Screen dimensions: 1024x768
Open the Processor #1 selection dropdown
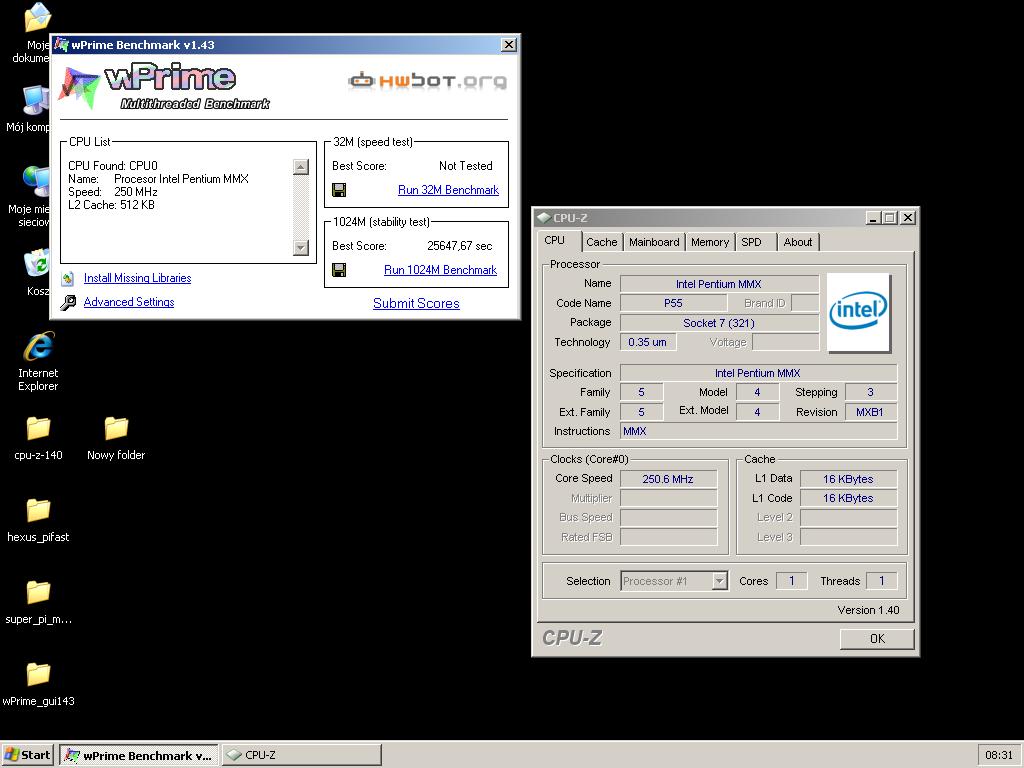(719, 581)
